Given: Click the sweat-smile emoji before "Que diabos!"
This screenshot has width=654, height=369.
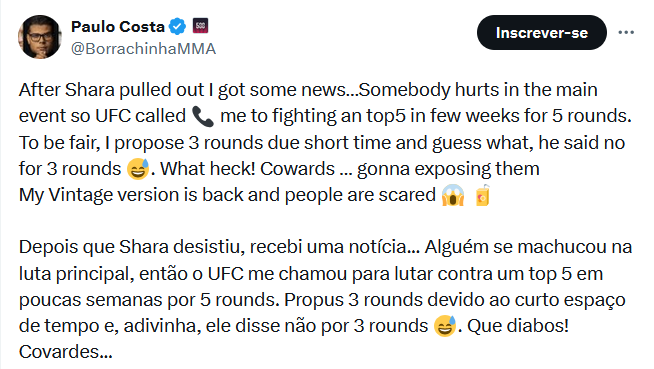Looking at the screenshot, I should click(445, 326).
